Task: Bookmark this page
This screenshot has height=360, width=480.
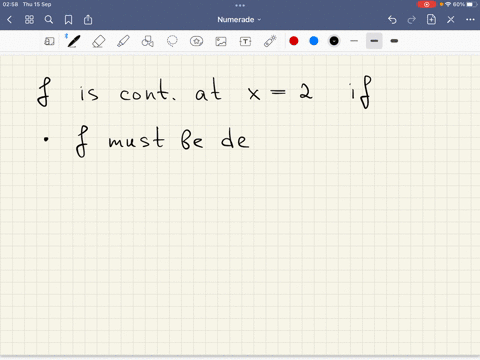Action: [x=68, y=20]
